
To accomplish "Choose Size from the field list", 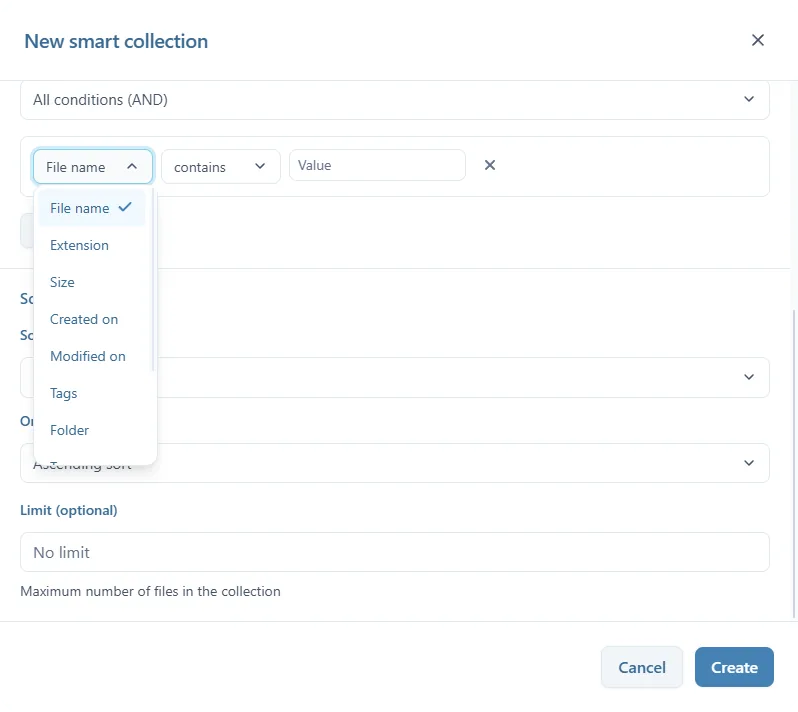I will pos(92,282).
